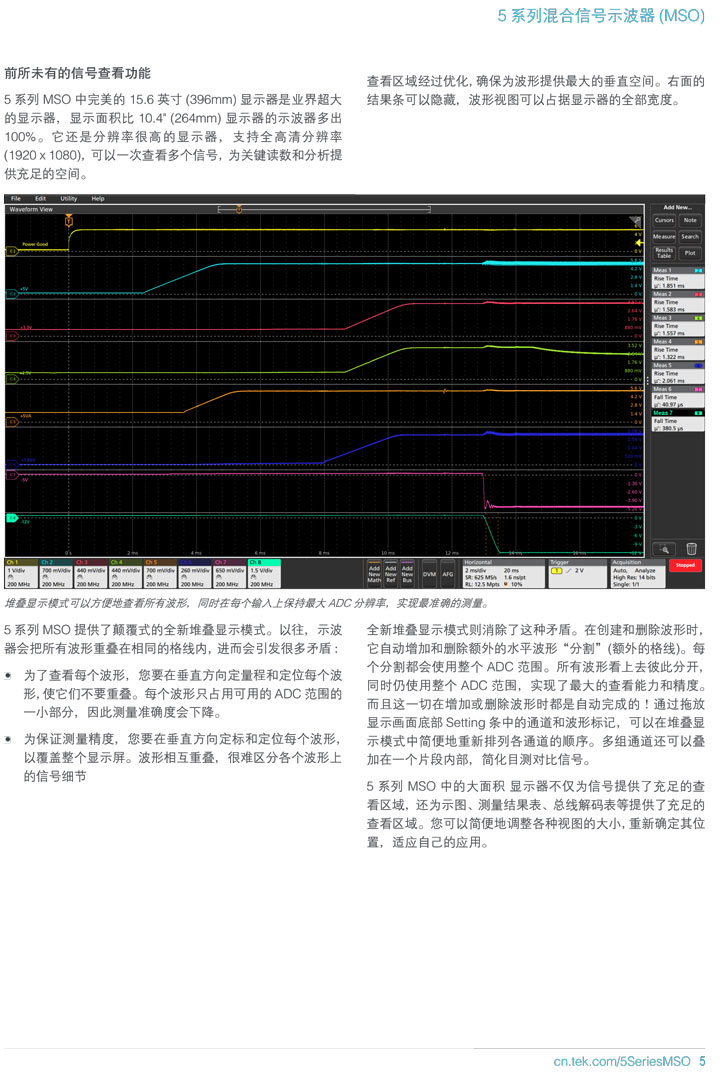This screenshot has width=720, height=1072.
Task: Select the Meas 6 Fall Time badge
Action: pos(678,397)
